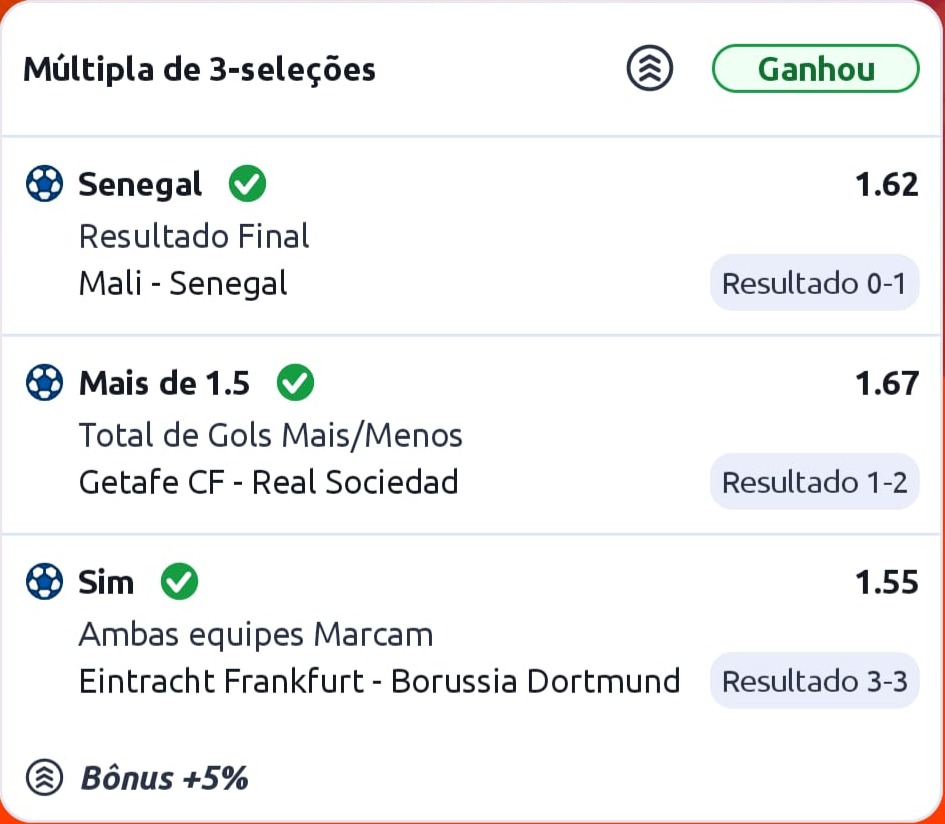
Task: Click the green checkmark beside Sim
Action: [179, 581]
